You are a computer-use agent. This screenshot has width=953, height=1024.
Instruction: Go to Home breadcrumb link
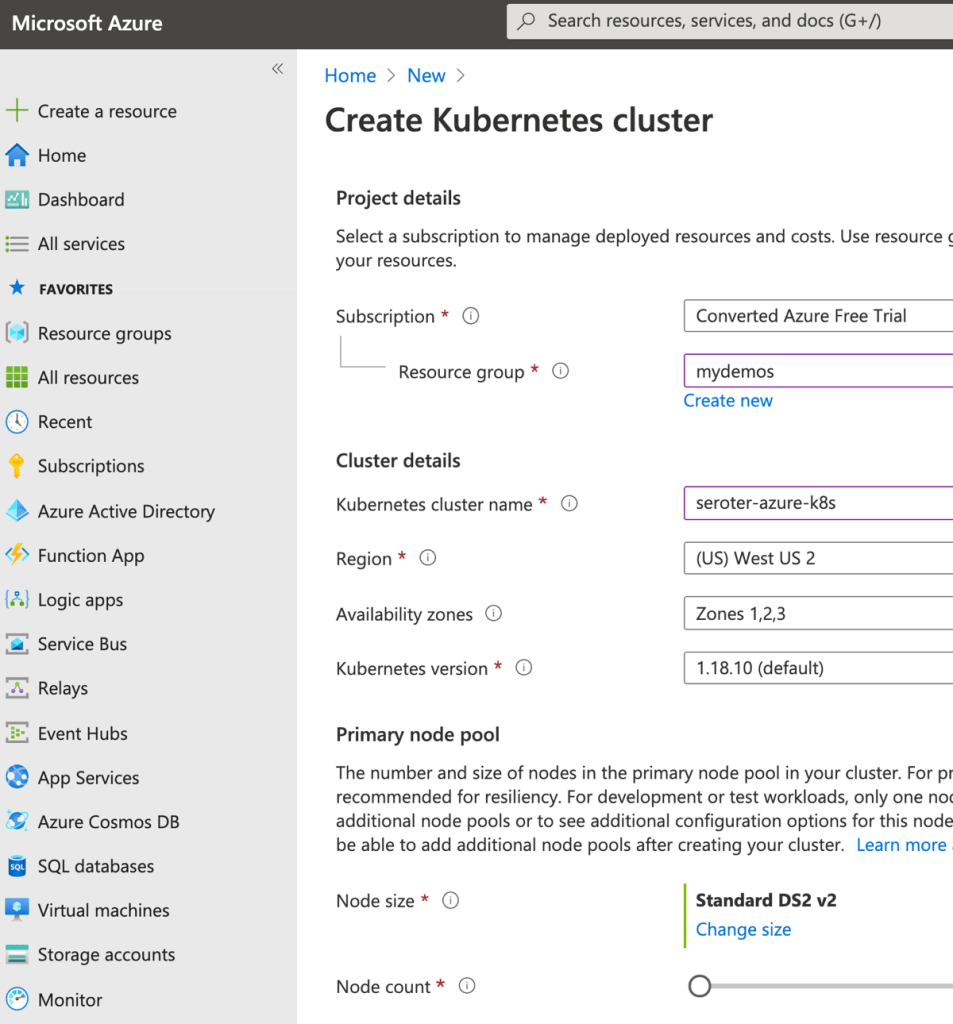(350, 76)
